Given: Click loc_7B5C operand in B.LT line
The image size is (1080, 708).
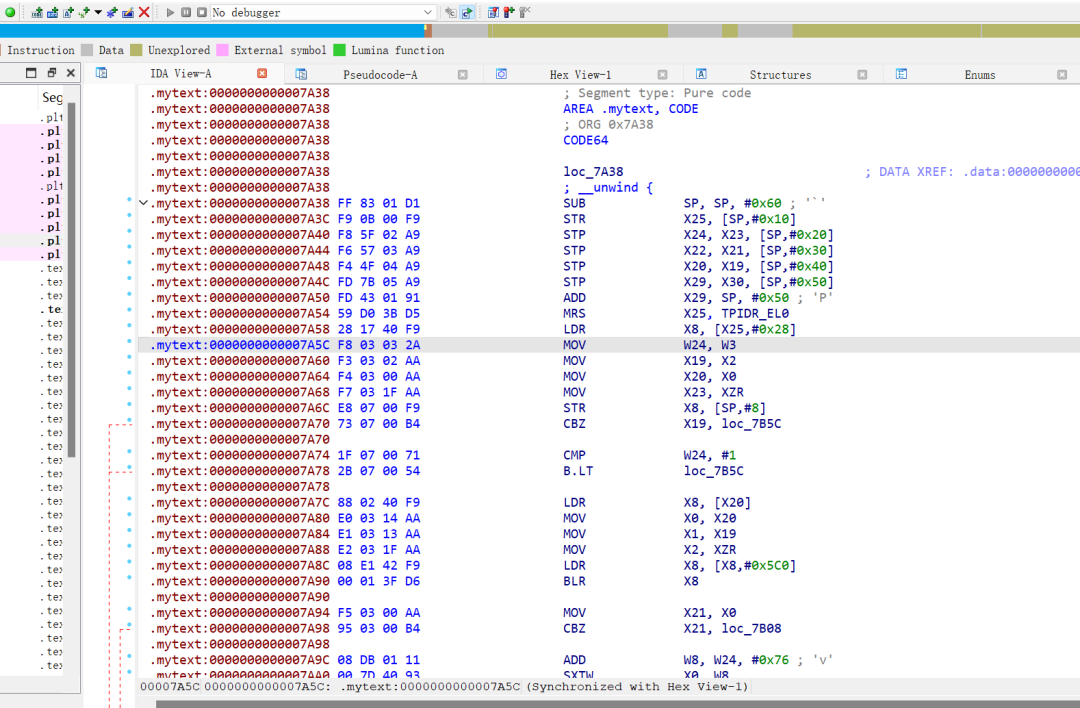Looking at the screenshot, I should click(x=714, y=471).
